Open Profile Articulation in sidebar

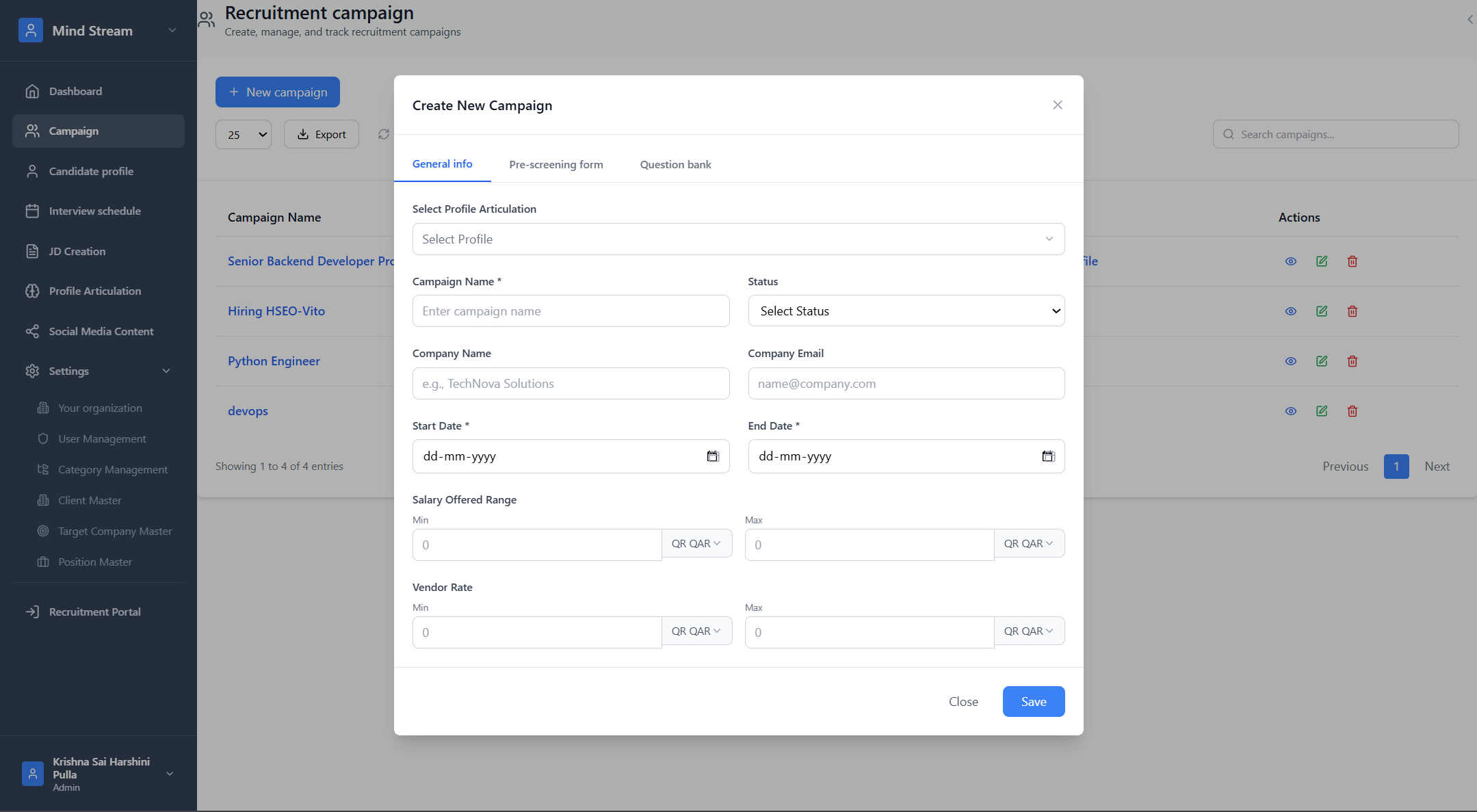pos(94,291)
